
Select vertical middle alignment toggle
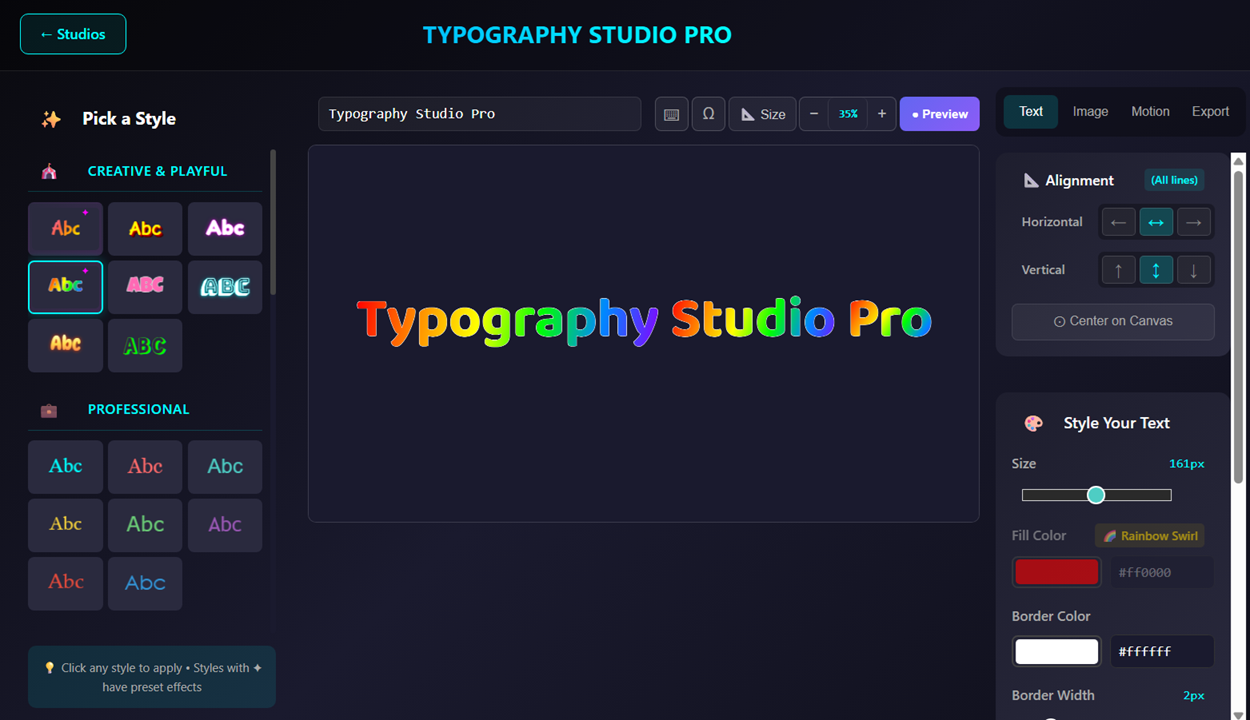tap(1156, 270)
